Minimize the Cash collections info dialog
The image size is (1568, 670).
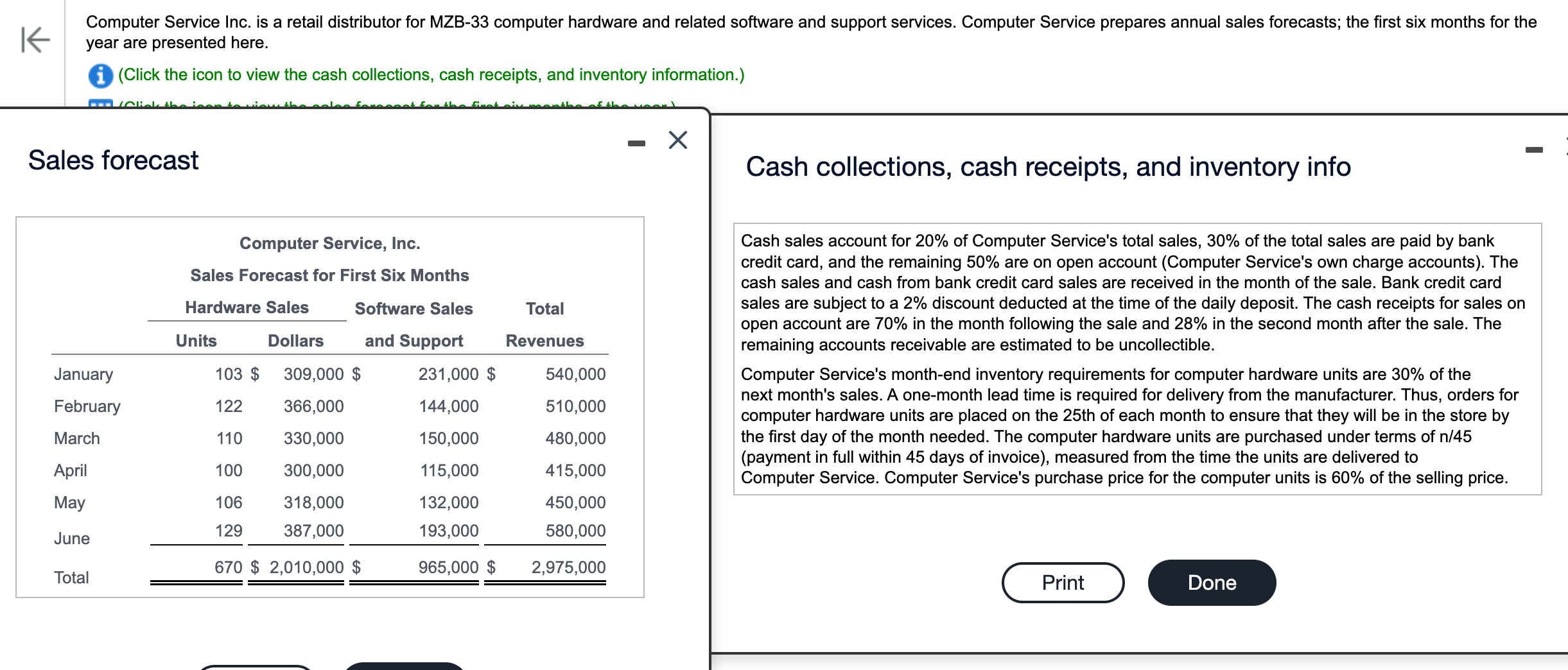tap(1534, 150)
